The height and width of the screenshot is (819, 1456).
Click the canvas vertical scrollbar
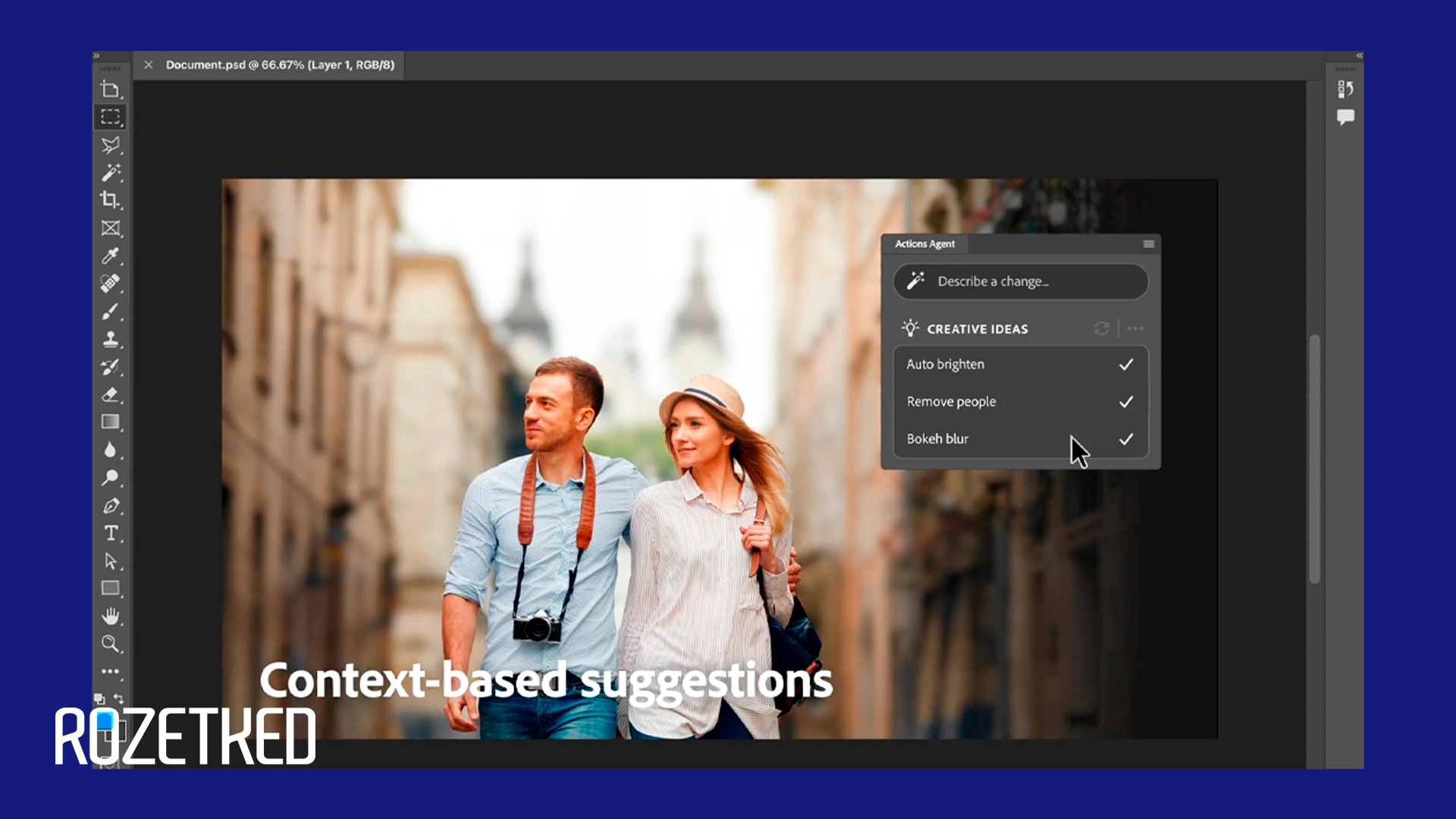1314,458
